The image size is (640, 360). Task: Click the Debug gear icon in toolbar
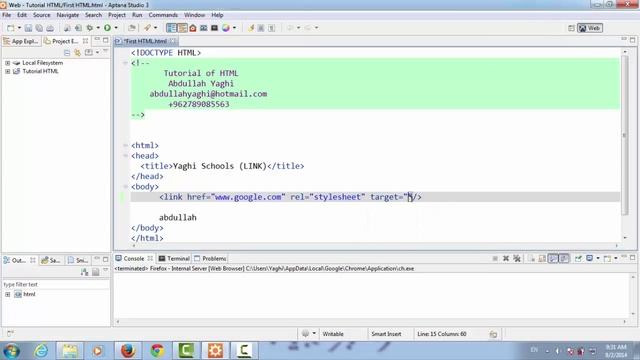point(90,28)
